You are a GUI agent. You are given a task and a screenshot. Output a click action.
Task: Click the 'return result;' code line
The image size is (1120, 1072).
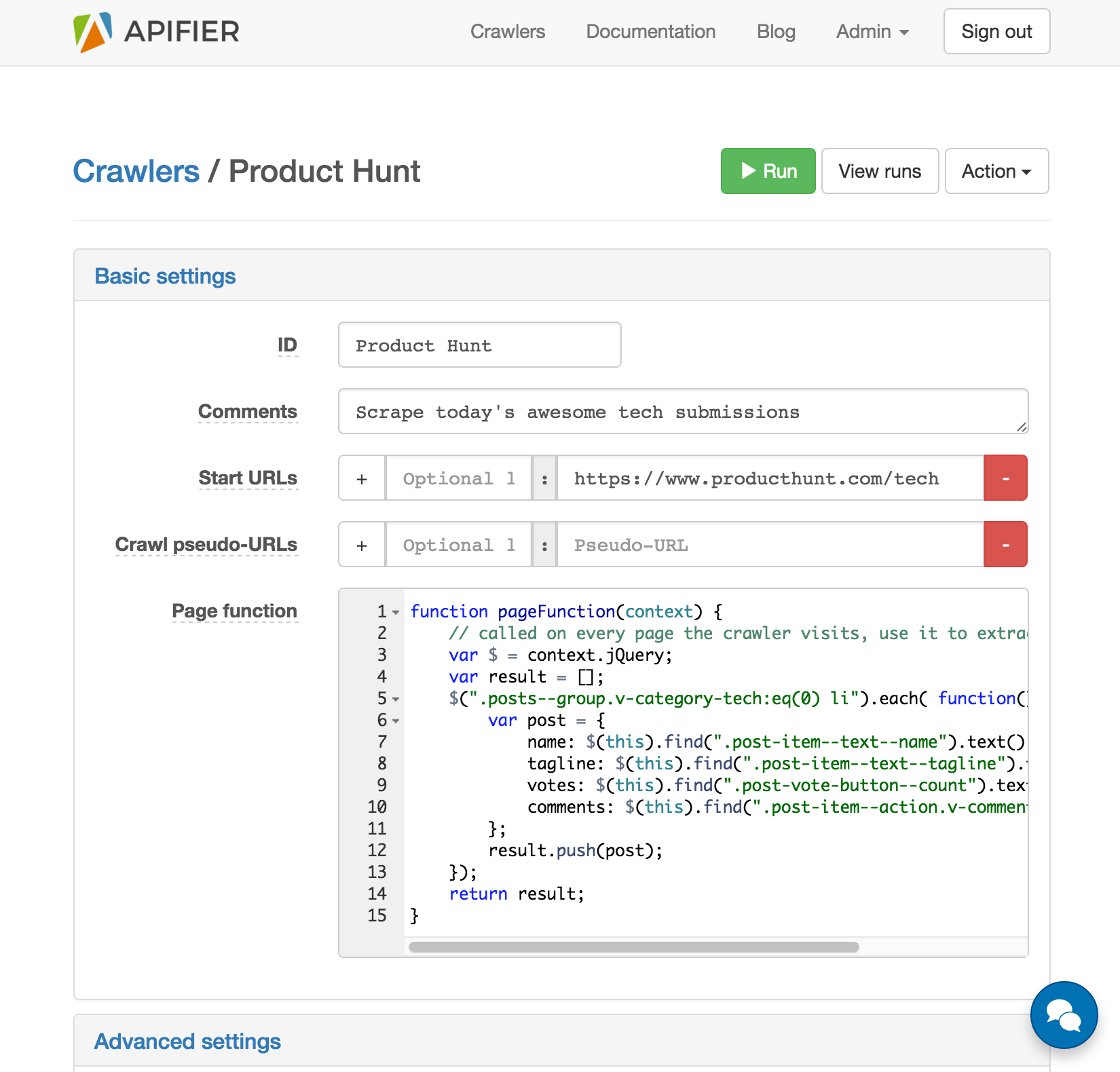517,894
